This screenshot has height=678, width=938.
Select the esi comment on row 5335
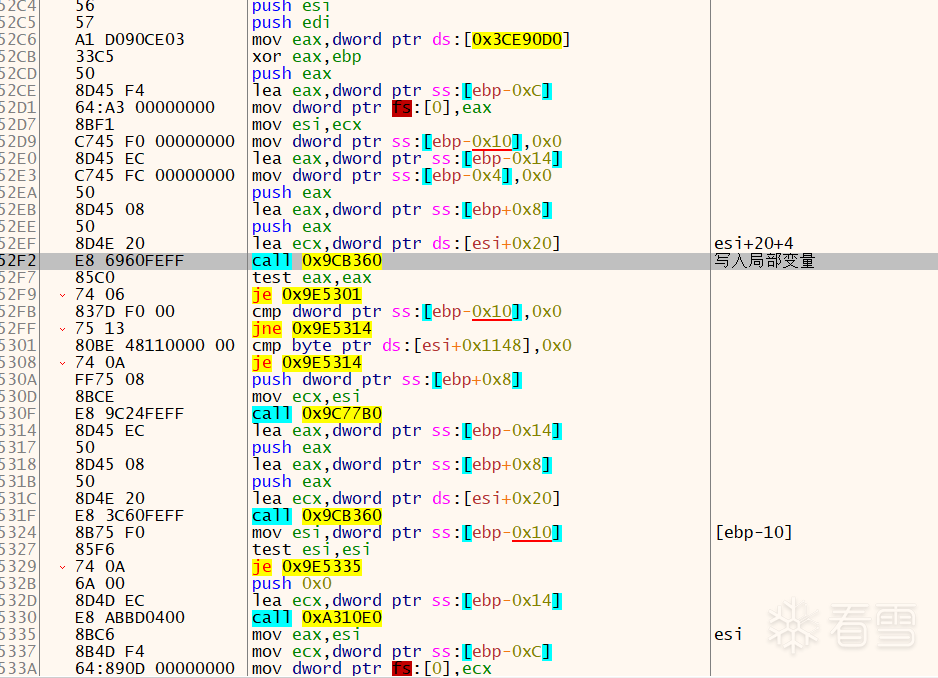point(728,635)
